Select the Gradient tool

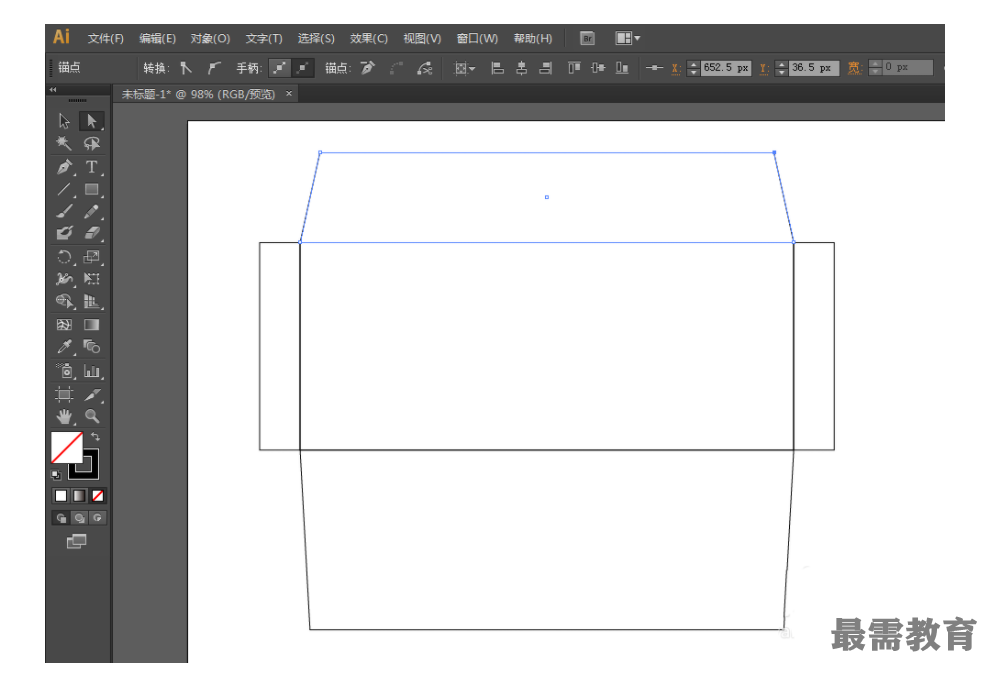[92, 325]
